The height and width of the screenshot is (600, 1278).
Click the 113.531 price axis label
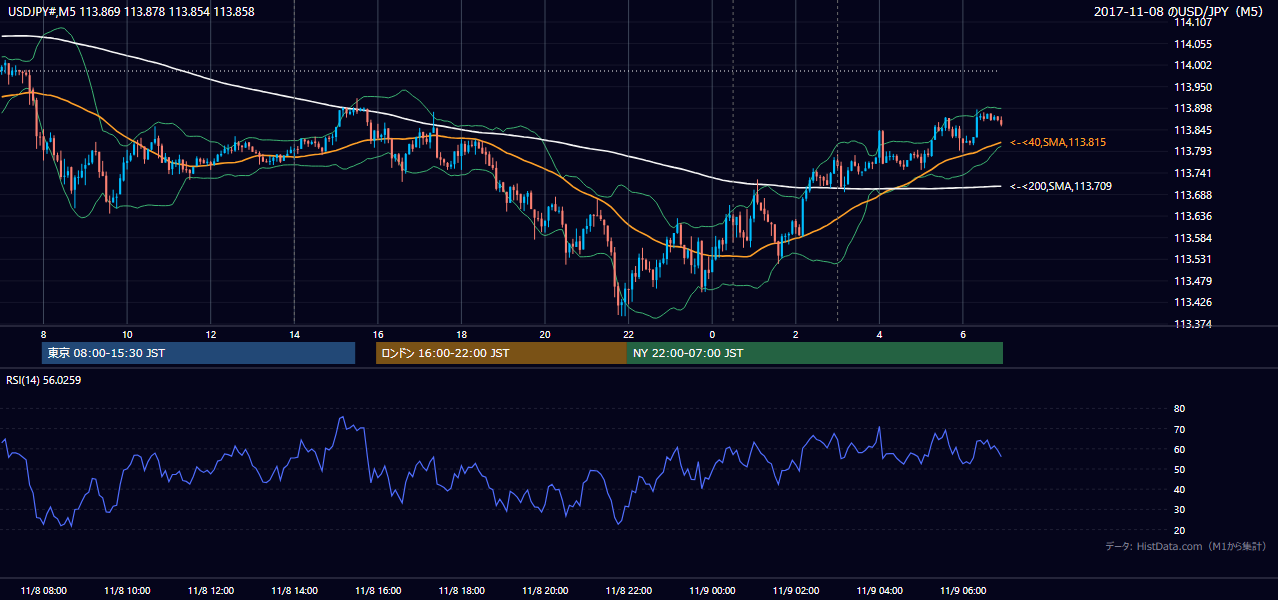(1193, 259)
